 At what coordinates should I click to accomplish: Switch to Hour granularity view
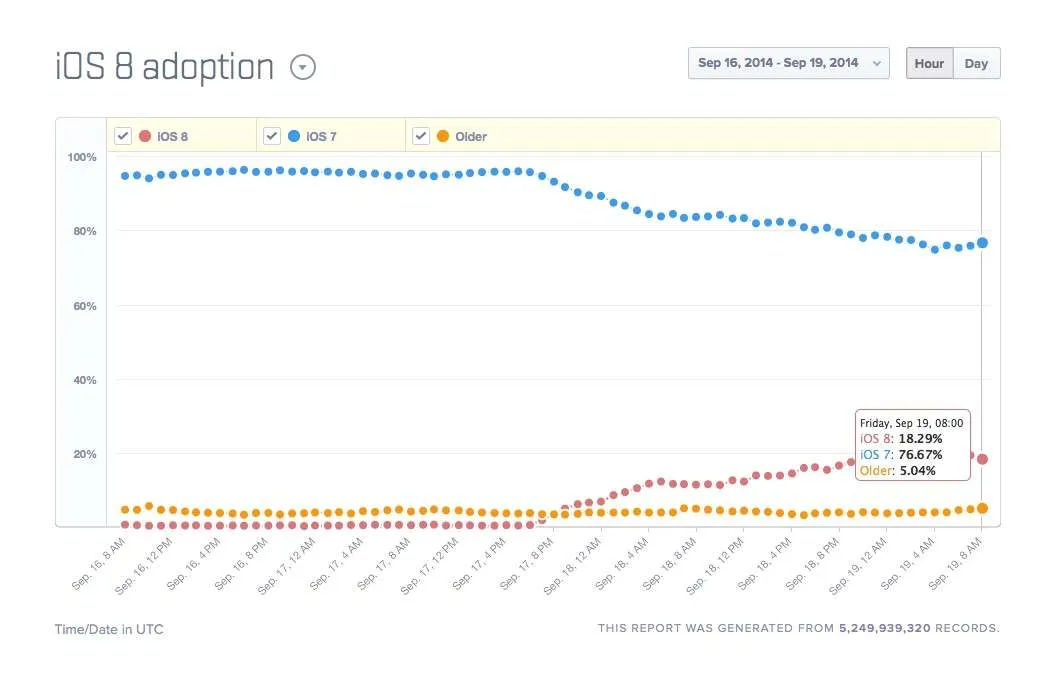pyautogui.click(x=929, y=63)
